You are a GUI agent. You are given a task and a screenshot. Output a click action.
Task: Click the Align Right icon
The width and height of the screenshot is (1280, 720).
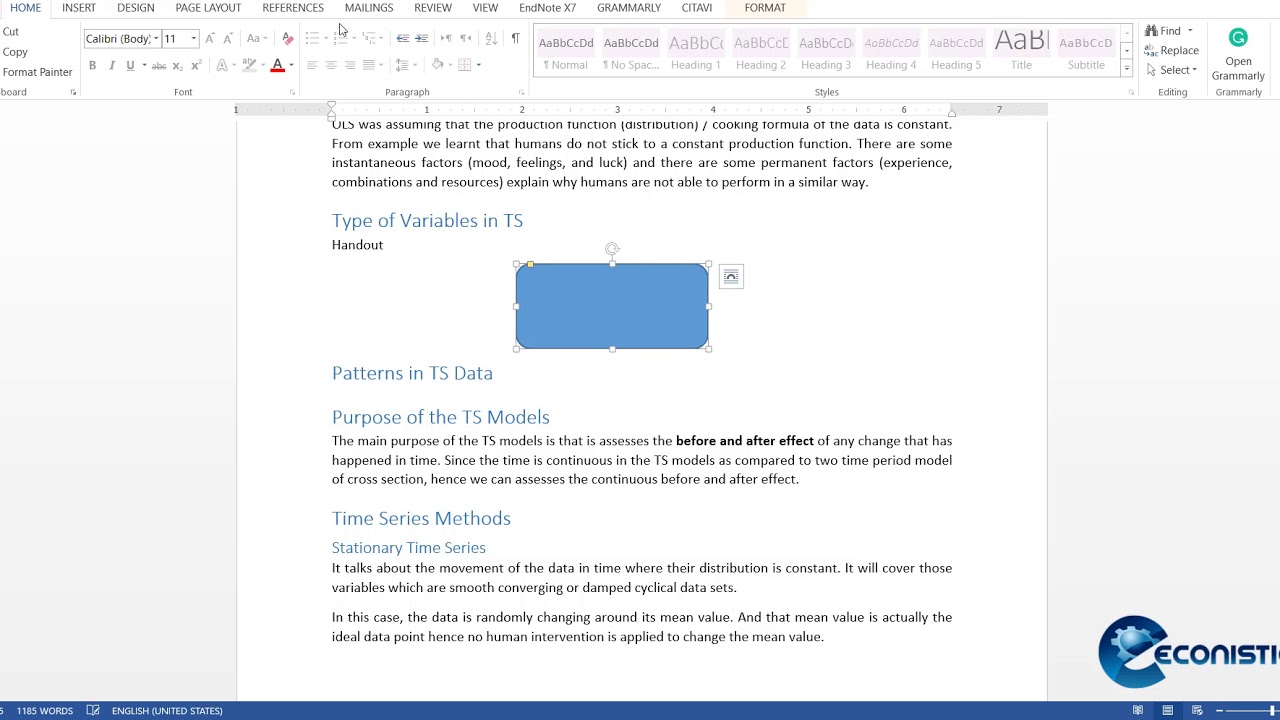click(x=350, y=65)
